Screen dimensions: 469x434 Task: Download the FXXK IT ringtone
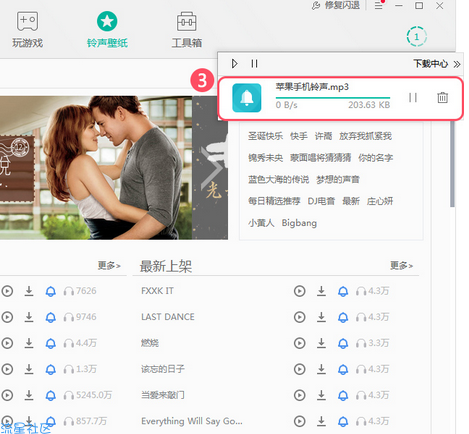point(321,291)
